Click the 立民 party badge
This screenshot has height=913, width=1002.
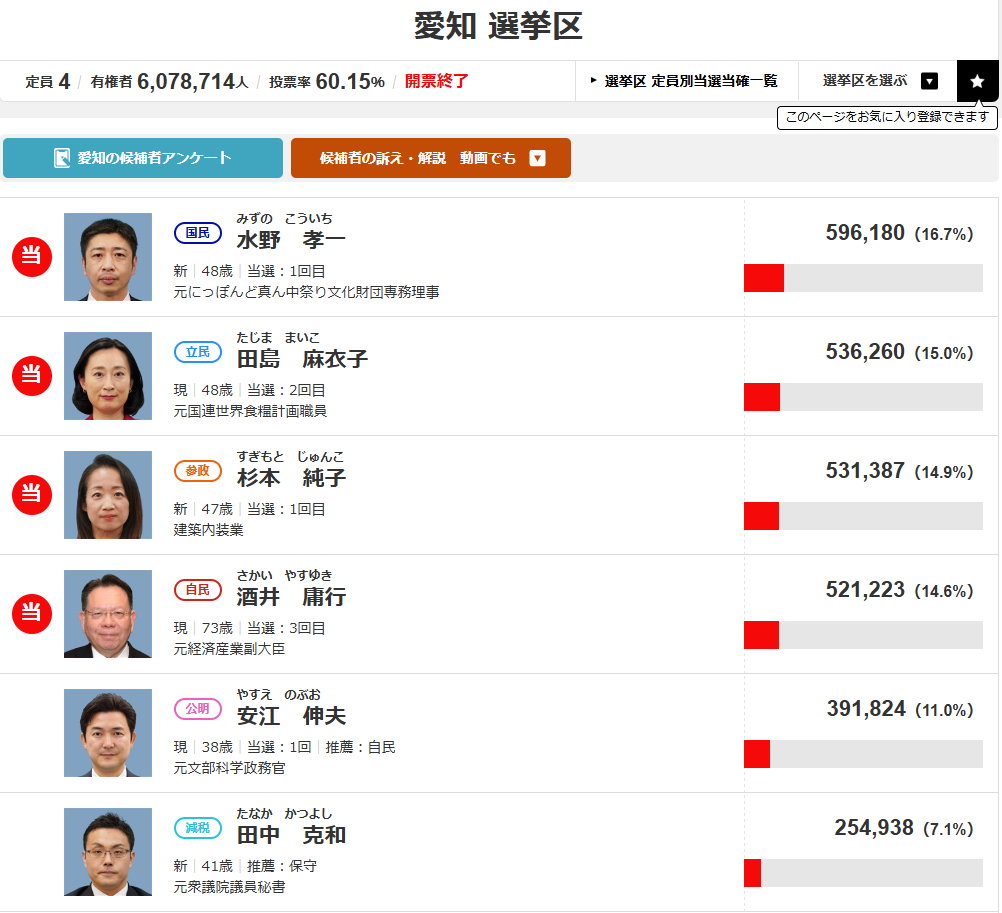(198, 352)
